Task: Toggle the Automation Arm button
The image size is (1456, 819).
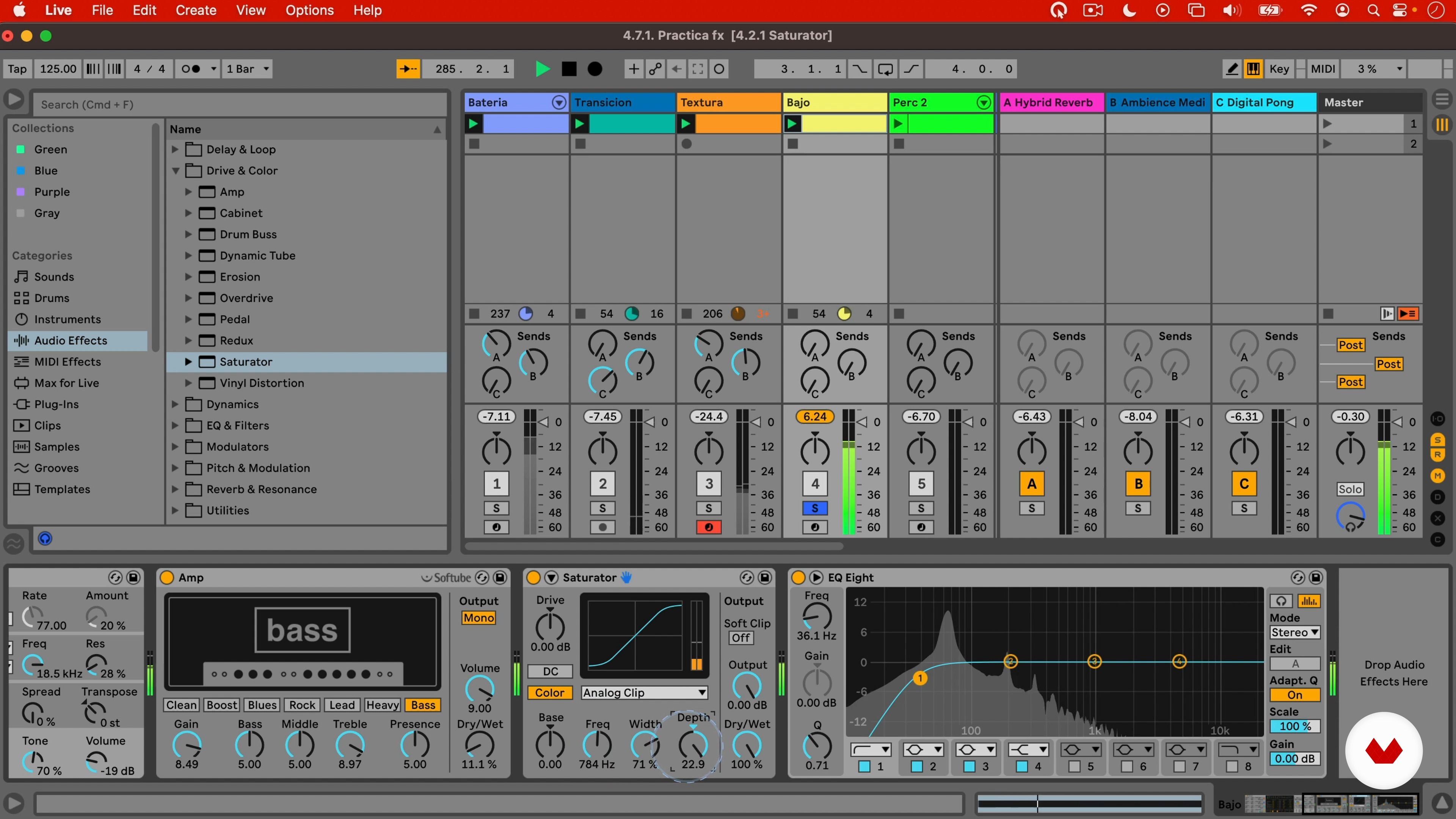Action: coord(655,69)
